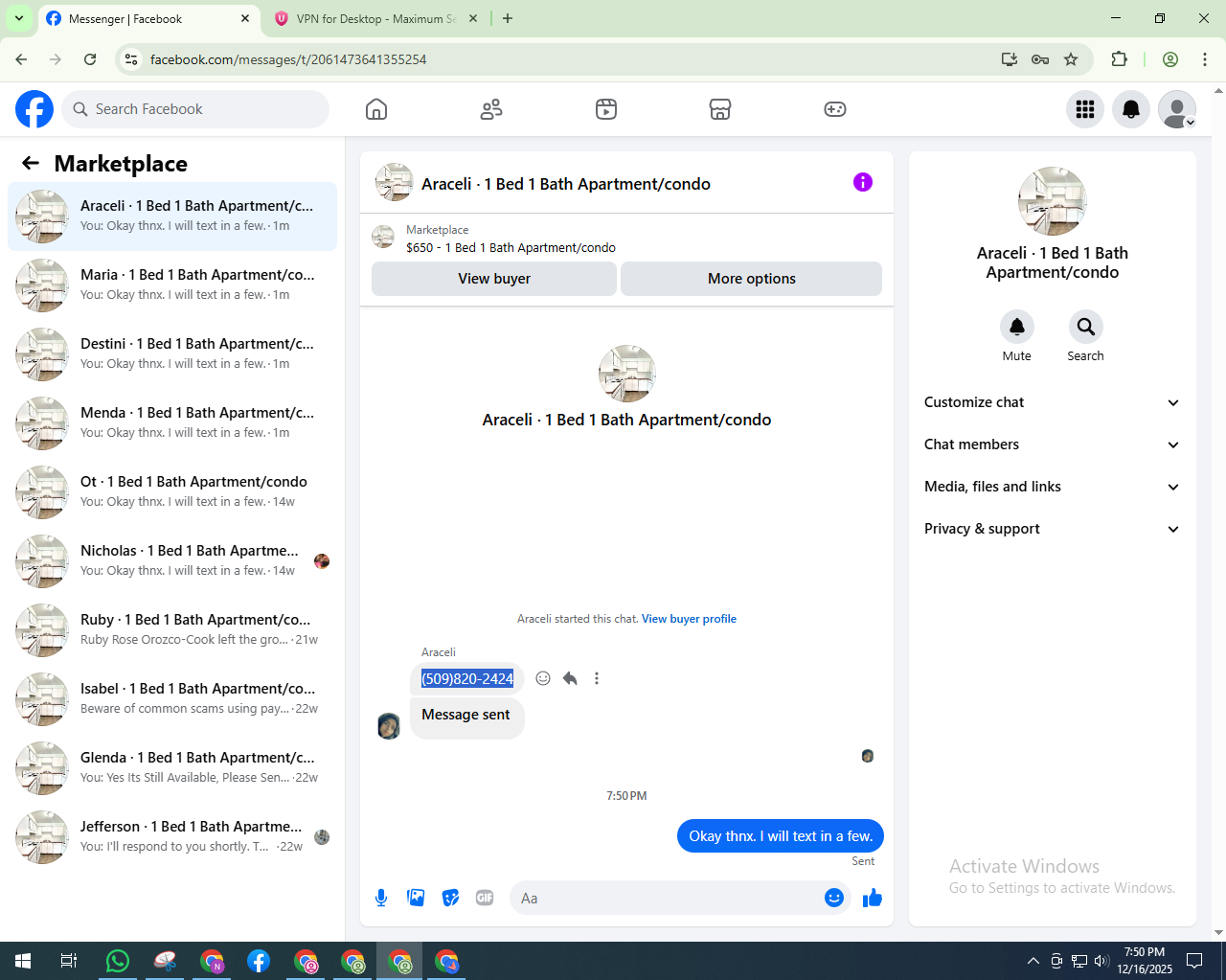1226x980 pixels.
Task: Open Glenda's apartment chat
Action: [x=172, y=768]
